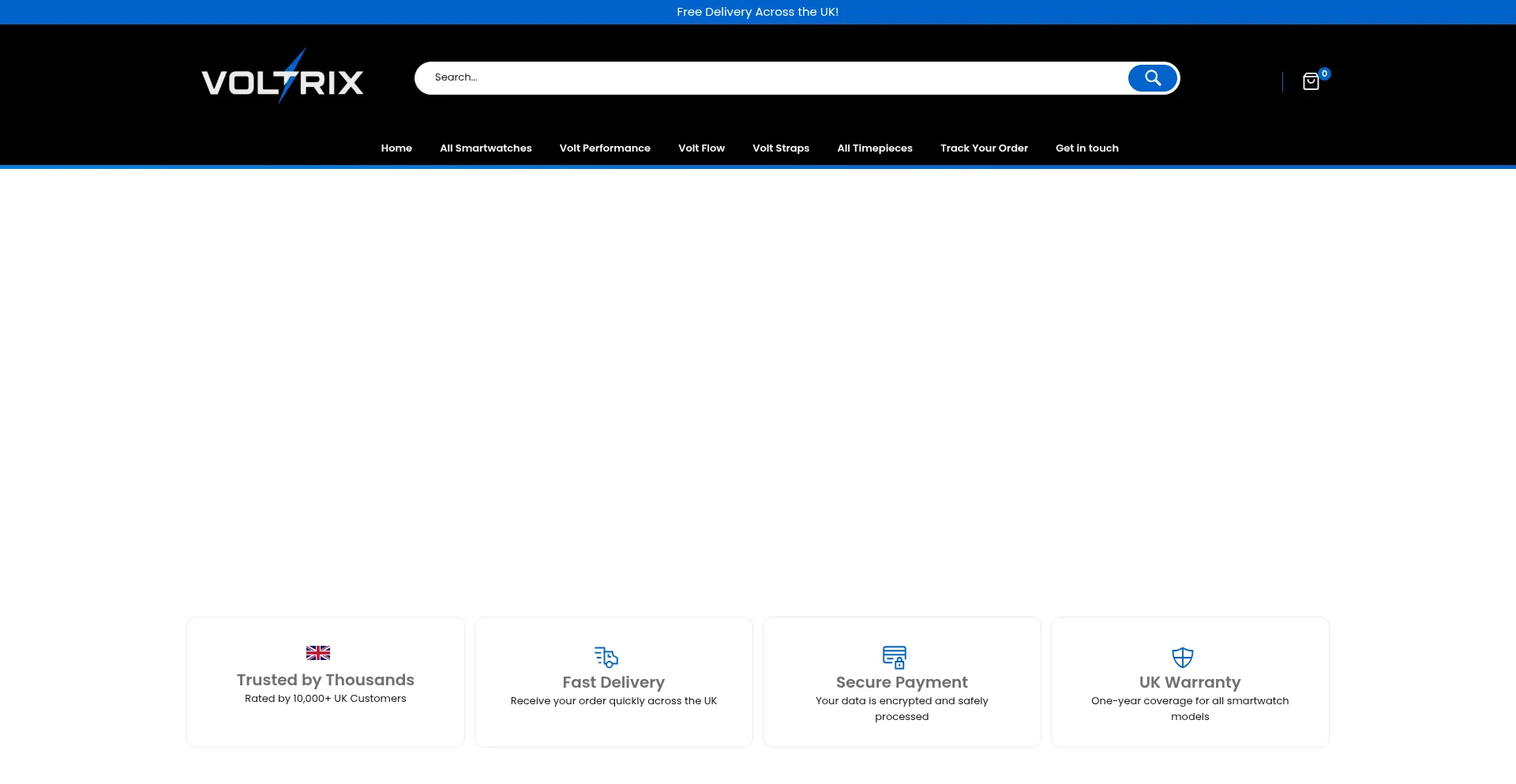Click Receive your order quickly text
Viewport: 1516px width, 784px height.
pos(614,701)
